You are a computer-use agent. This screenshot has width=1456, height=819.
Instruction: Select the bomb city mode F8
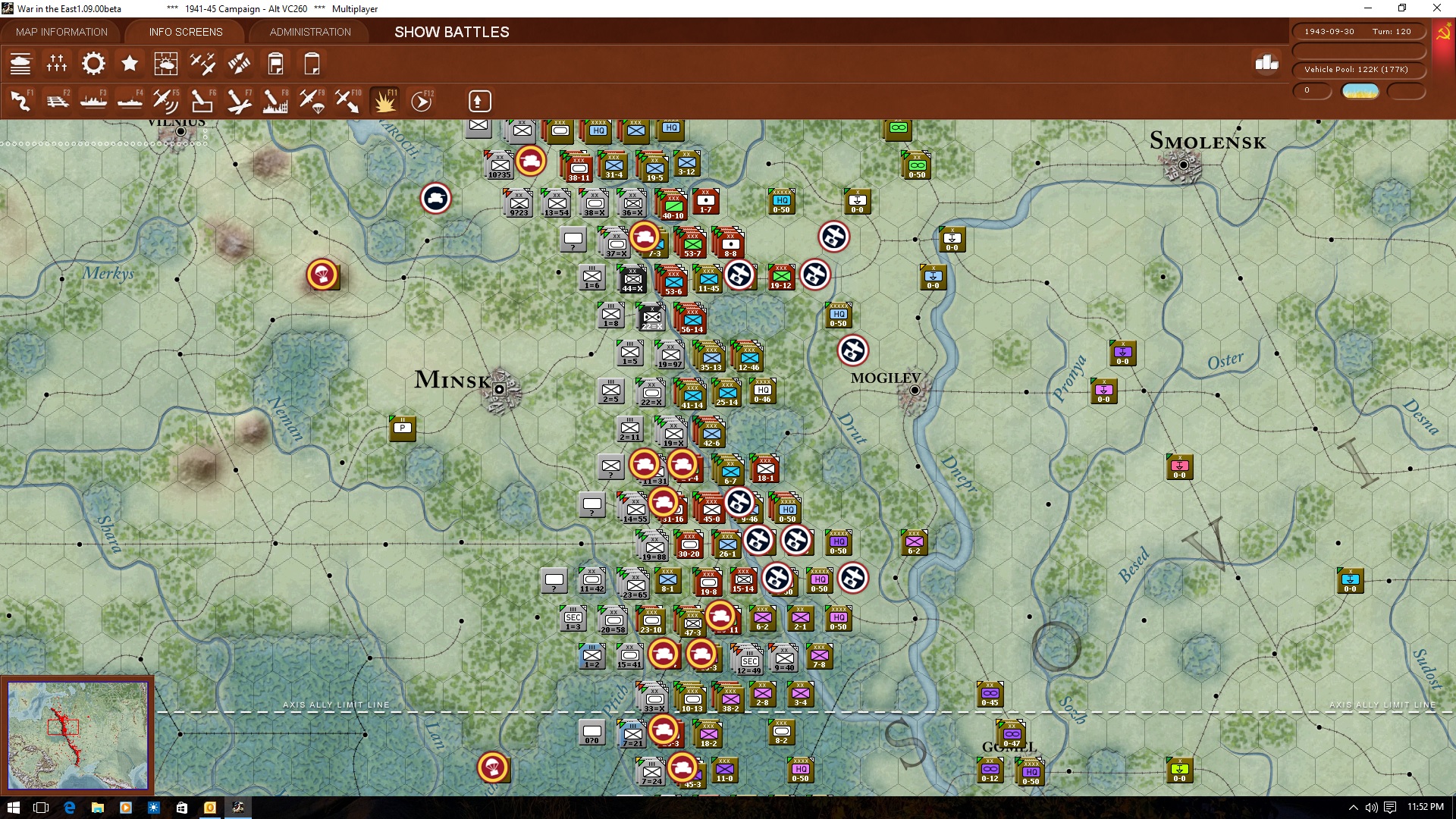point(275,101)
